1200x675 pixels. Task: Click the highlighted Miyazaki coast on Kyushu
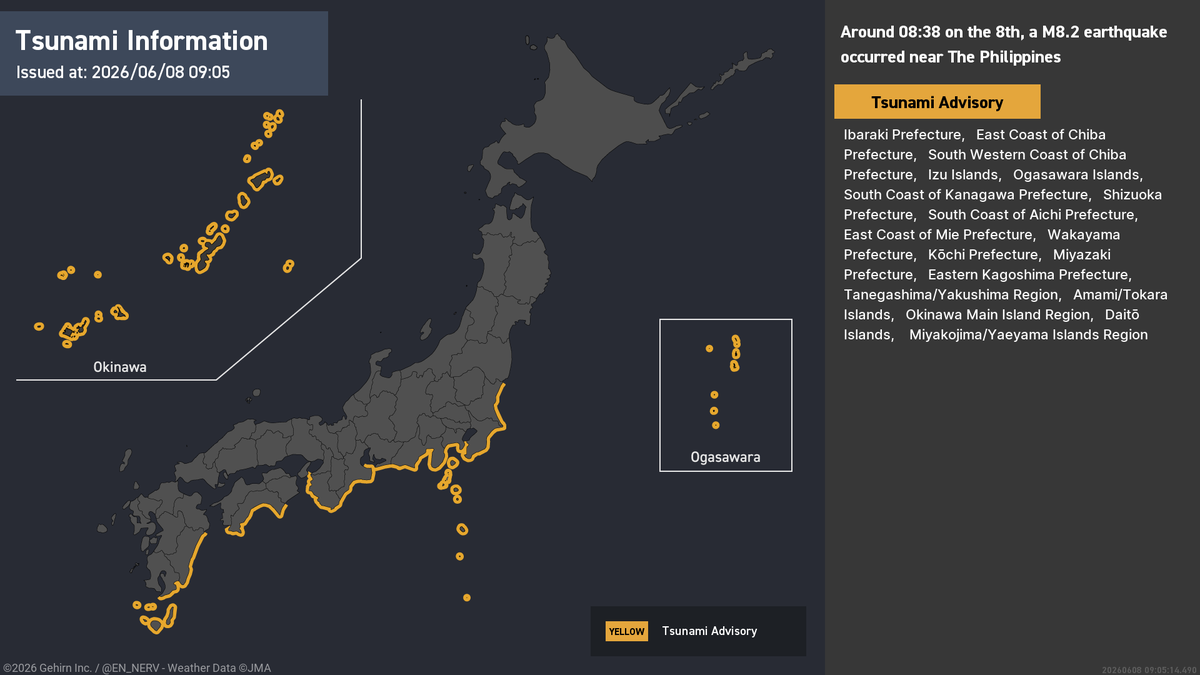(197, 558)
